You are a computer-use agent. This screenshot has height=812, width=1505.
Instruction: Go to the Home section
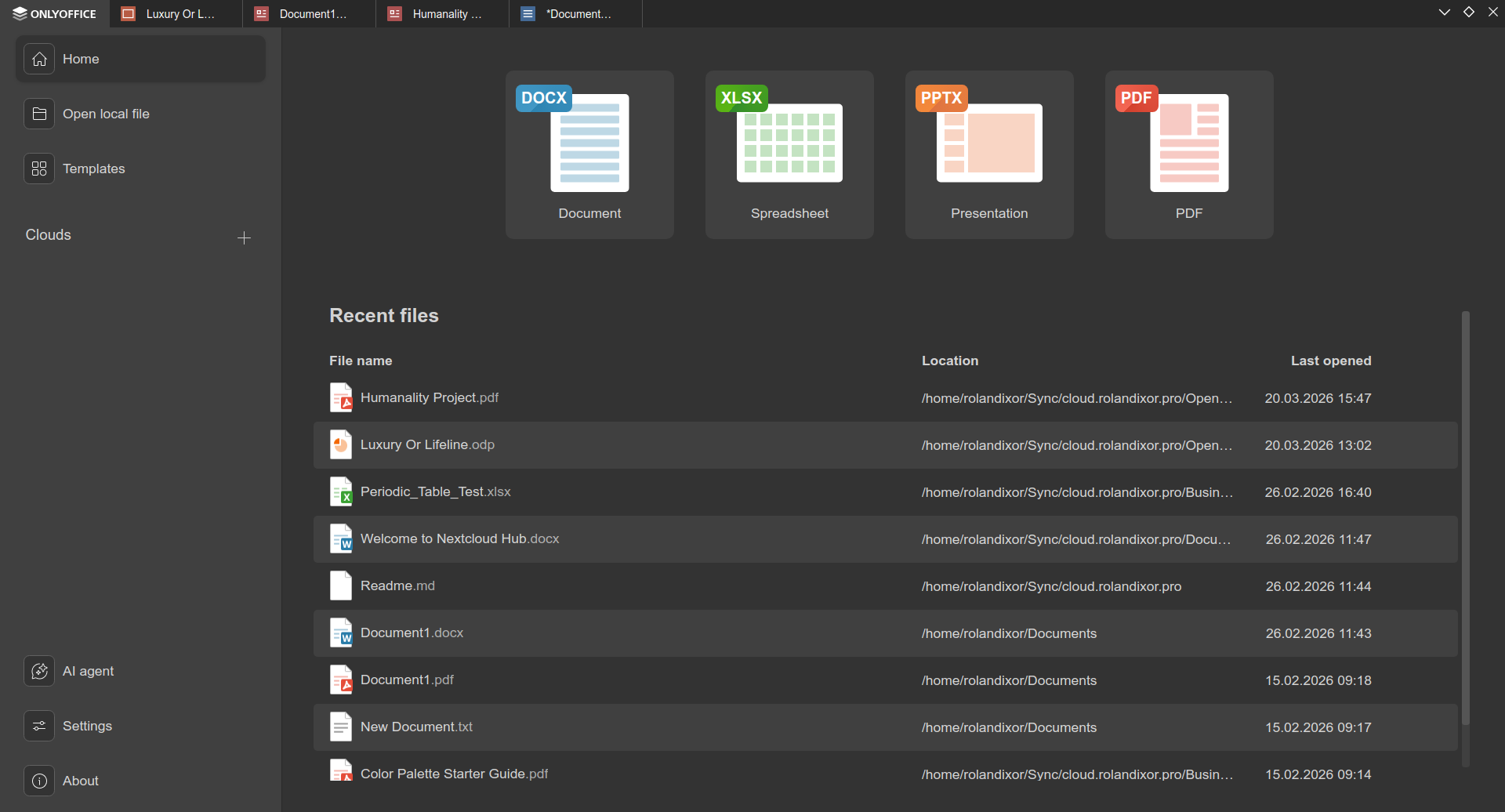click(81, 59)
